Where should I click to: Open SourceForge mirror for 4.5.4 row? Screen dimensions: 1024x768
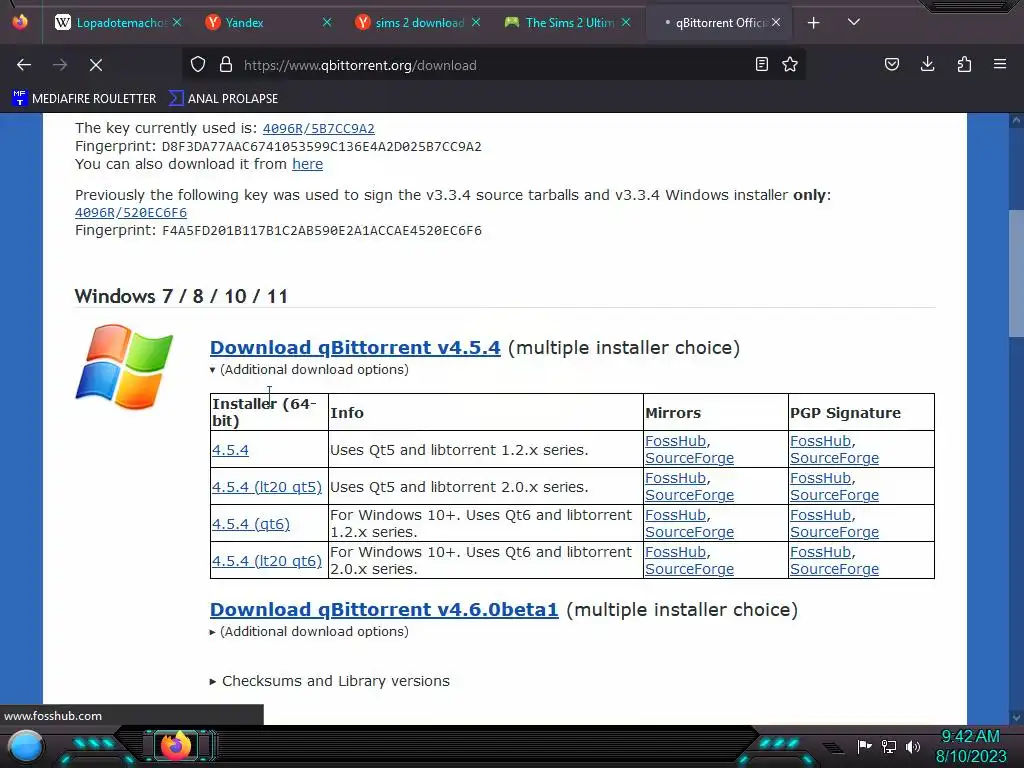pyautogui.click(x=690, y=458)
